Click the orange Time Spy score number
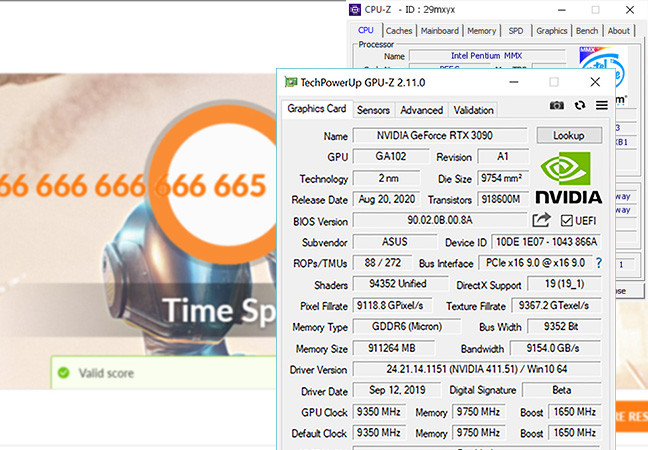The width and height of the screenshot is (648, 450). (132, 186)
